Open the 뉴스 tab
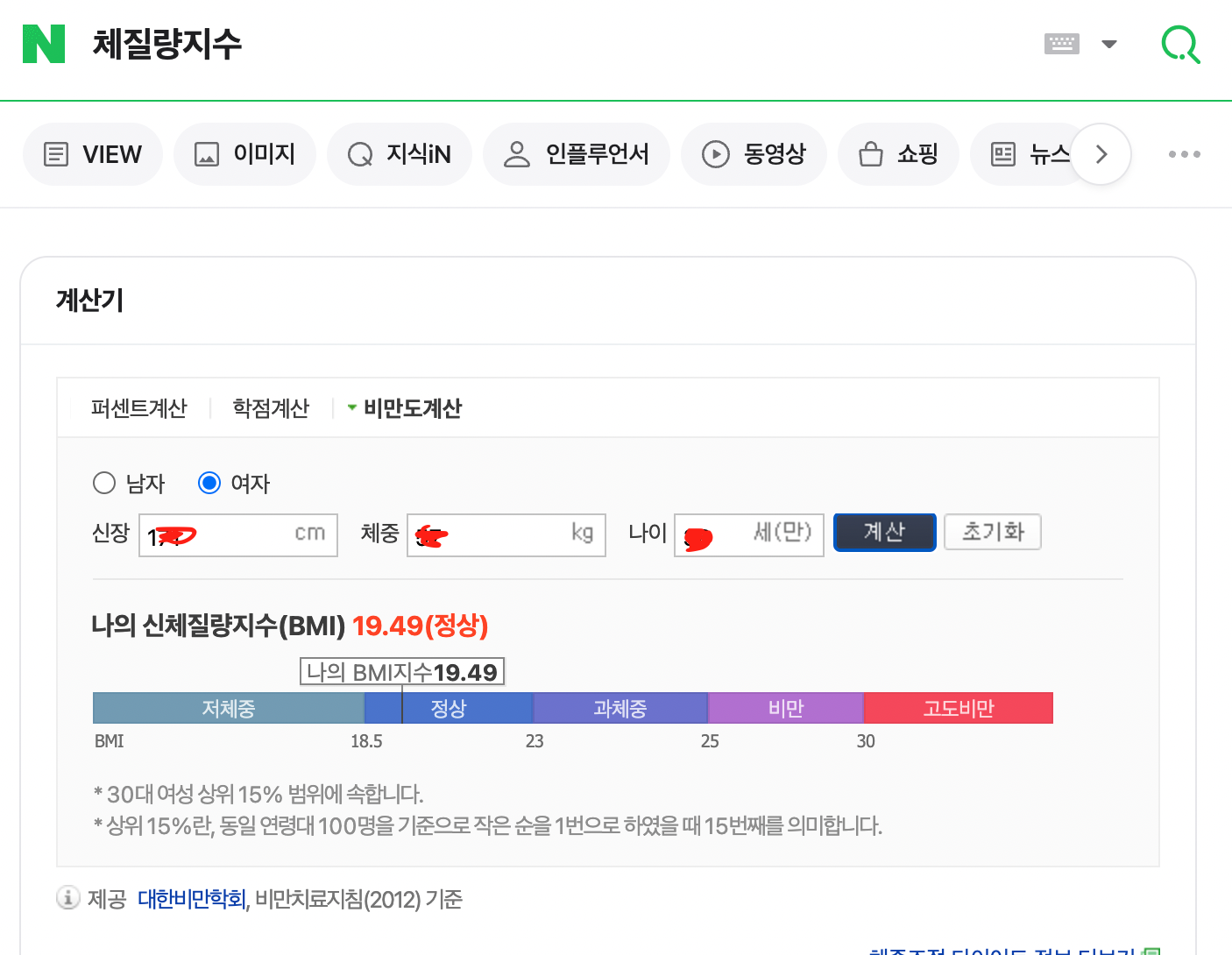Viewport: 1232px width, 955px height. [1021, 154]
